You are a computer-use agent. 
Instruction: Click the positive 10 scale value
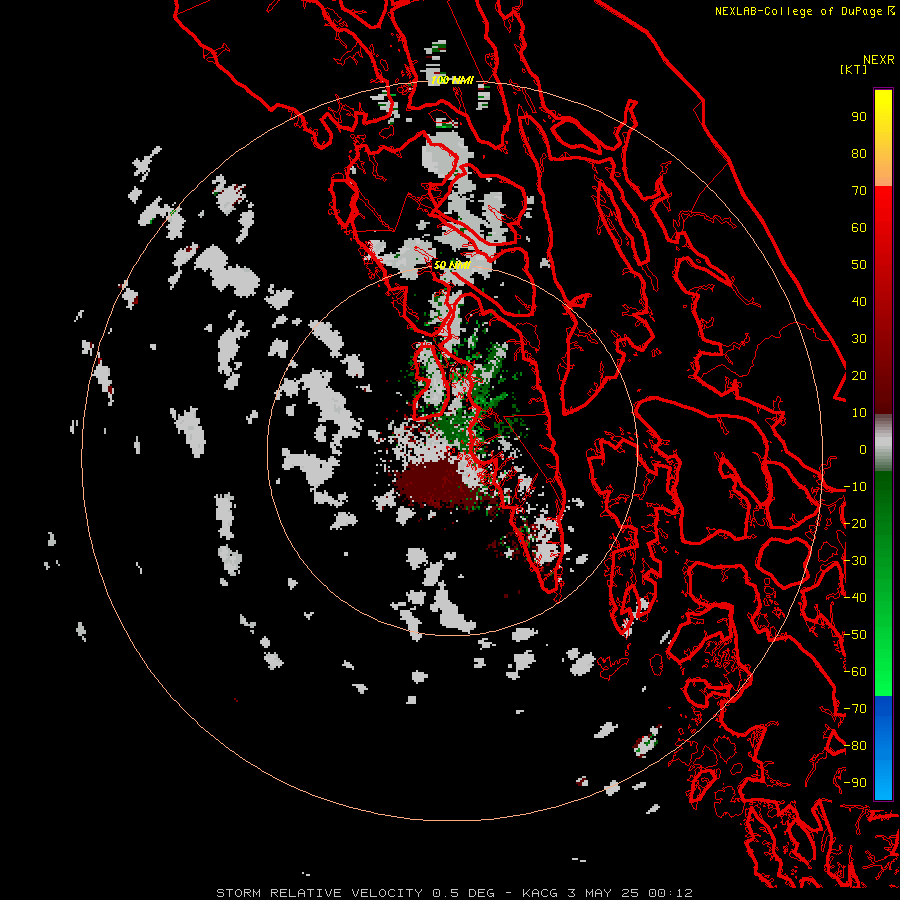(x=859, y=413)
